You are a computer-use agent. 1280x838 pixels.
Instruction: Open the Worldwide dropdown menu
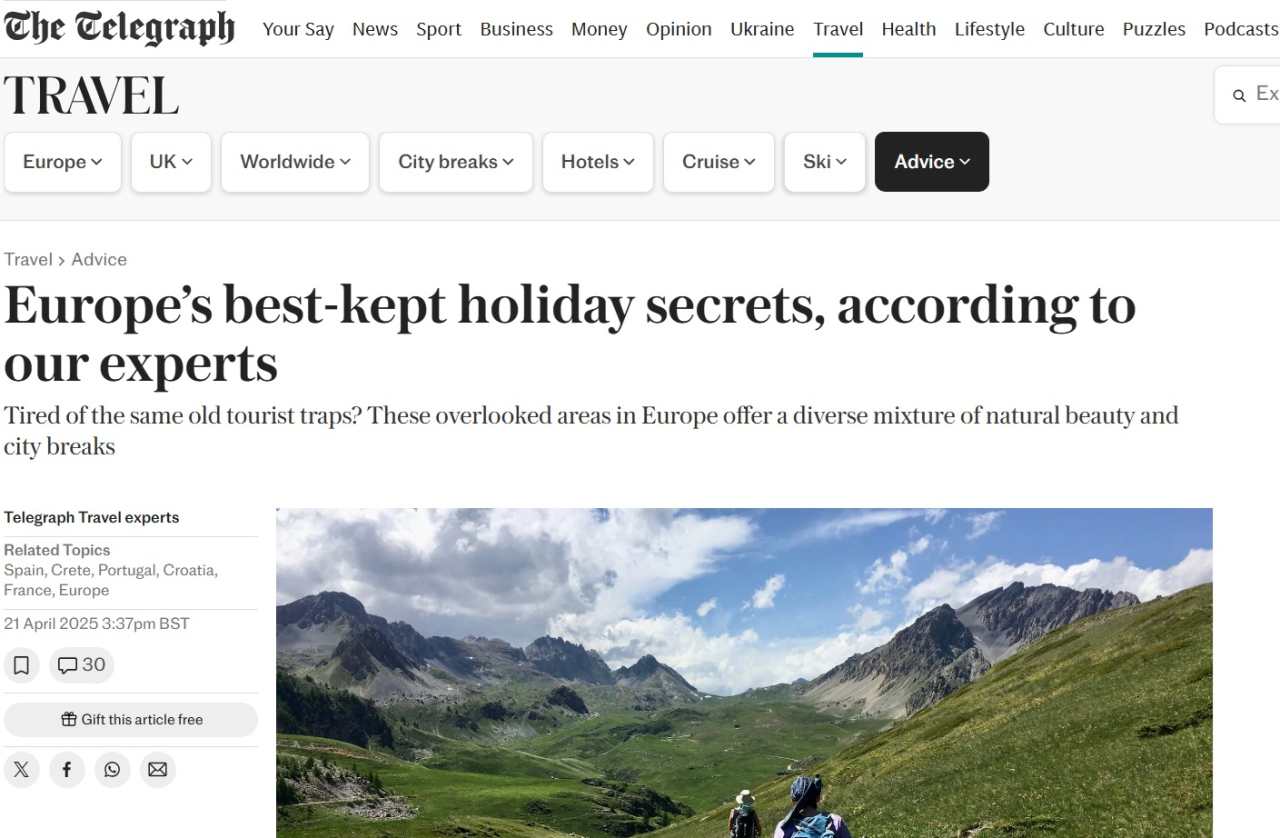pyautogui.click(x=295, y=162)
